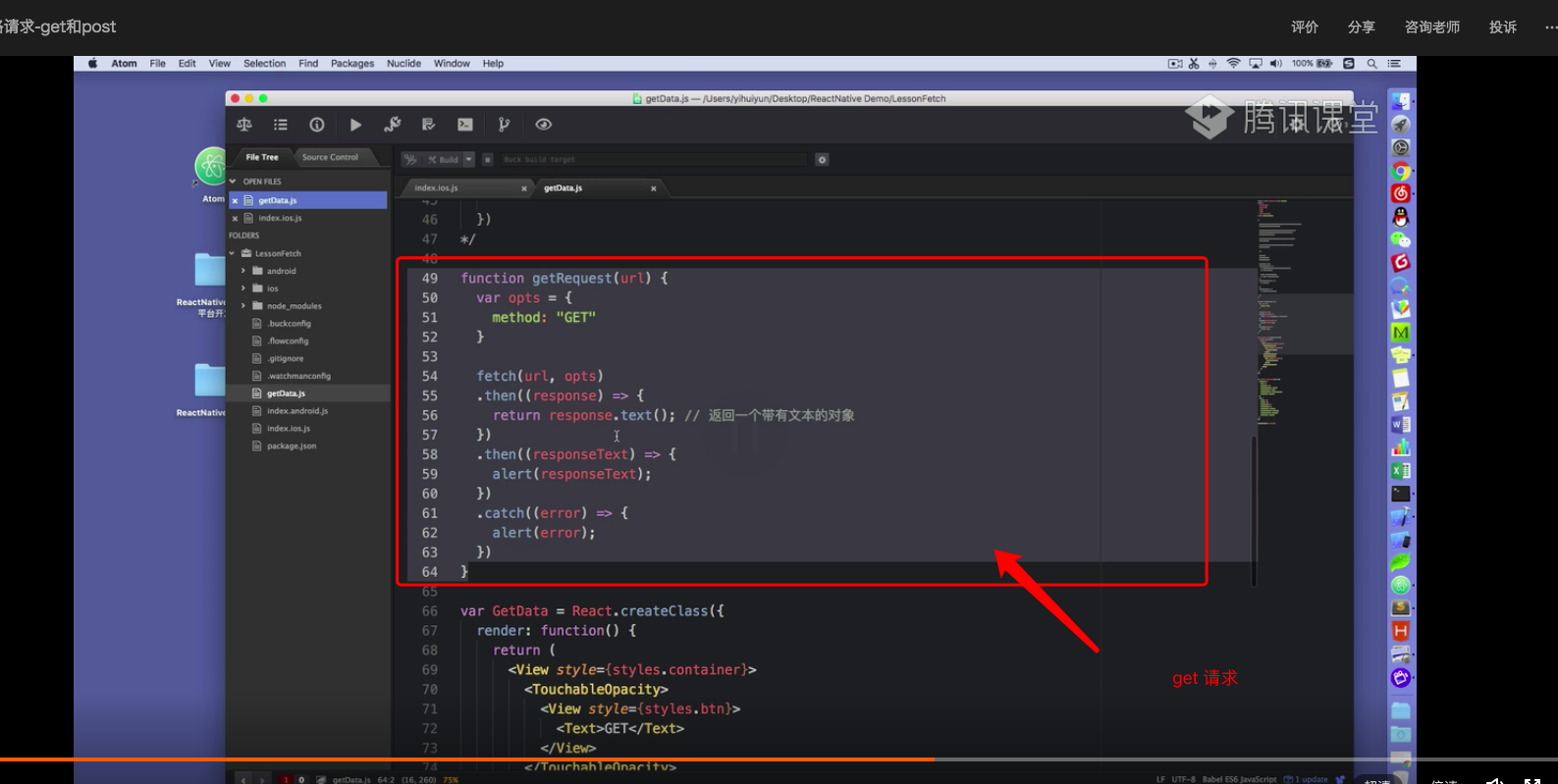Toggle the outline list icon in toolbar
Image resolution: width=1558 pixels, height=784 pixels.
coord(281,125)
